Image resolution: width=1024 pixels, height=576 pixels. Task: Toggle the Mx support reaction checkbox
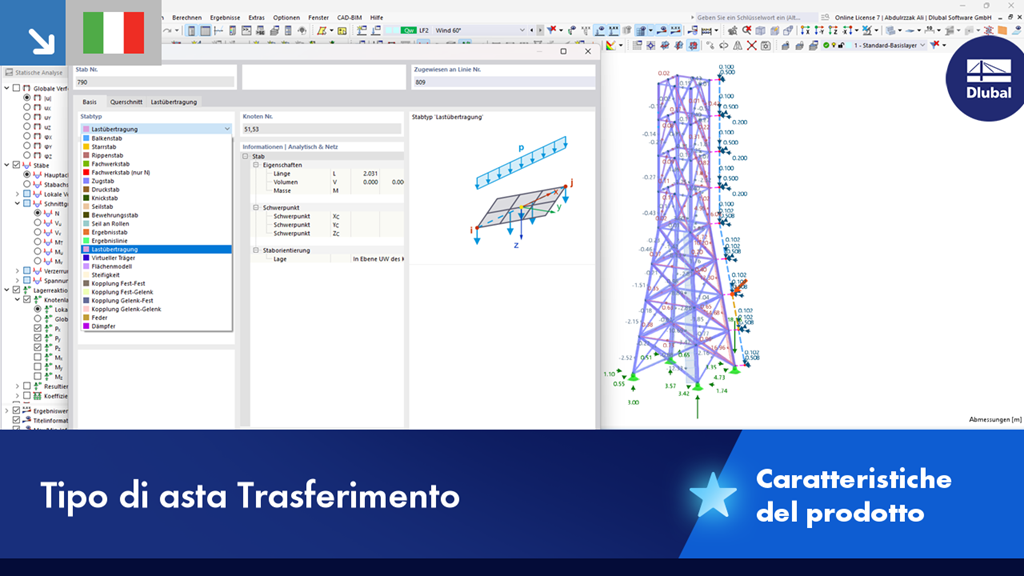[37, 357]
